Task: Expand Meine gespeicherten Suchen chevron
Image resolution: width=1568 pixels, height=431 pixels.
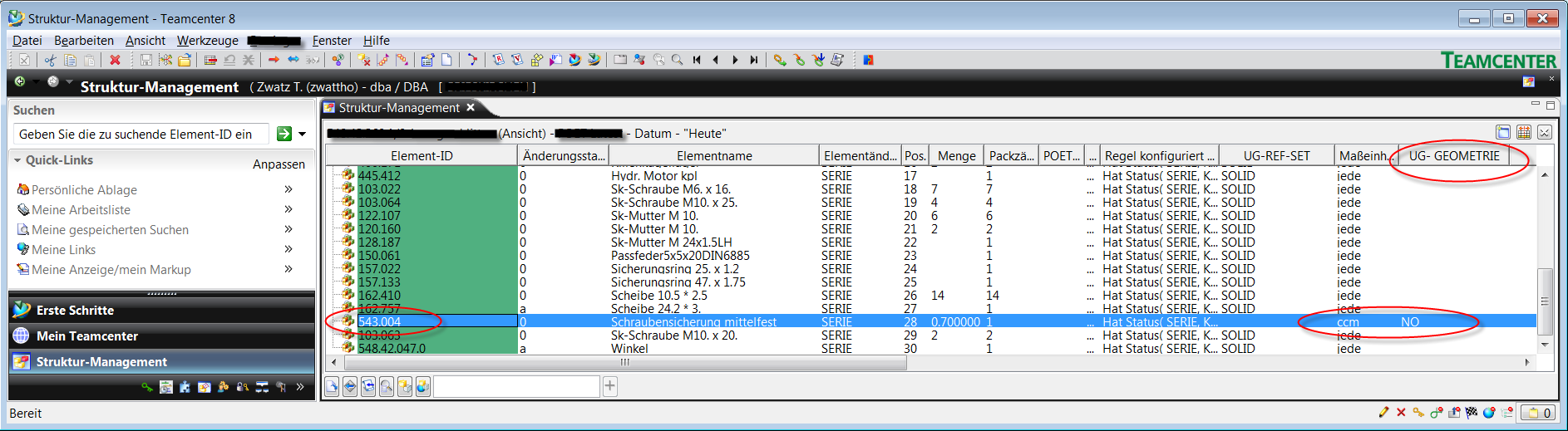Action: [x=288, y=229]
